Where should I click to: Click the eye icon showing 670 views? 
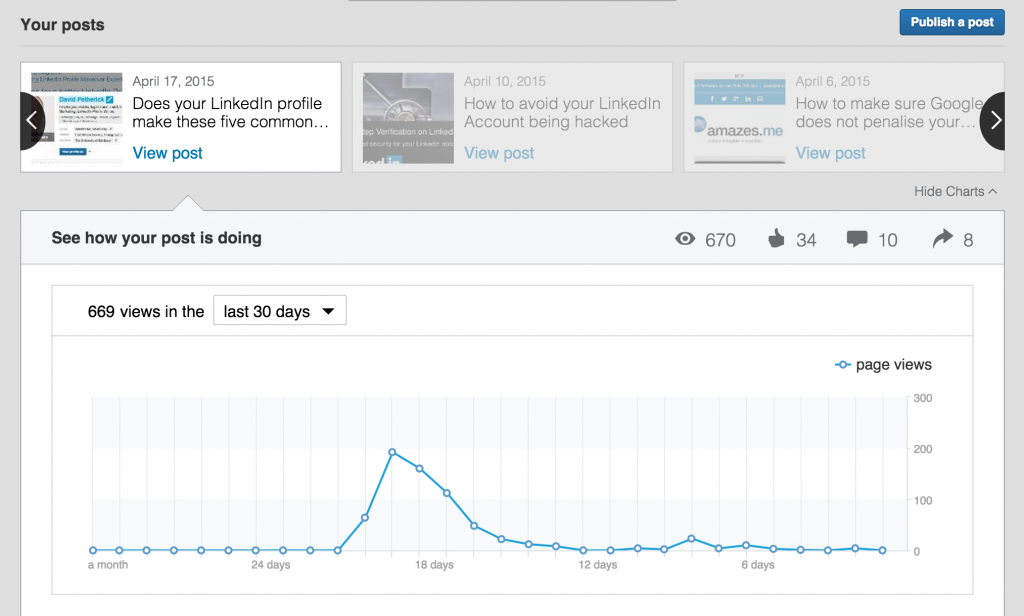[685, 239]
